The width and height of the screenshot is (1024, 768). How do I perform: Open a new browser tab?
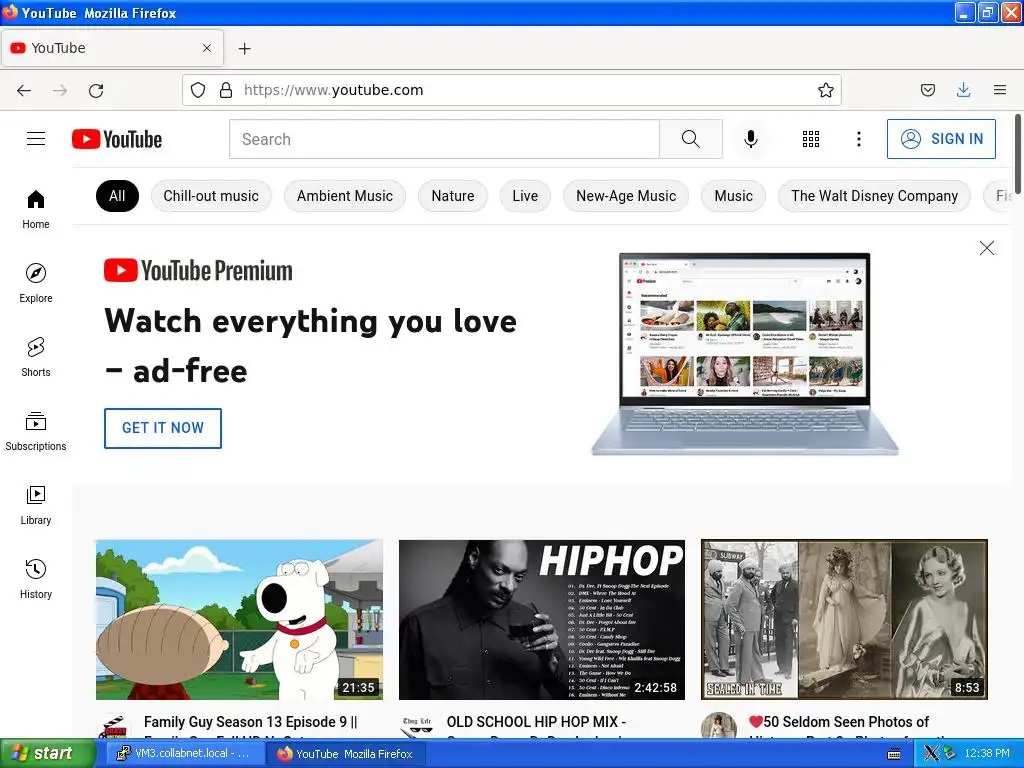tap(244, 48)
